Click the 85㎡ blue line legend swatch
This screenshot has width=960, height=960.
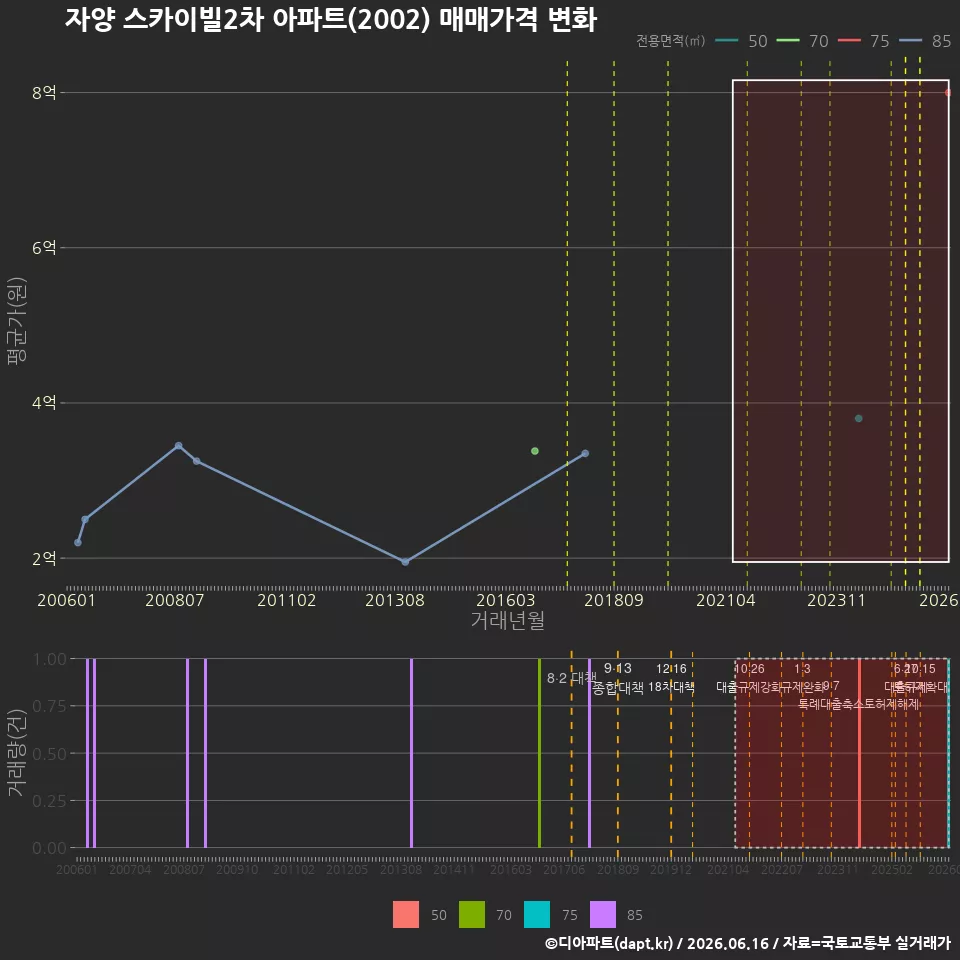point(910,40)
